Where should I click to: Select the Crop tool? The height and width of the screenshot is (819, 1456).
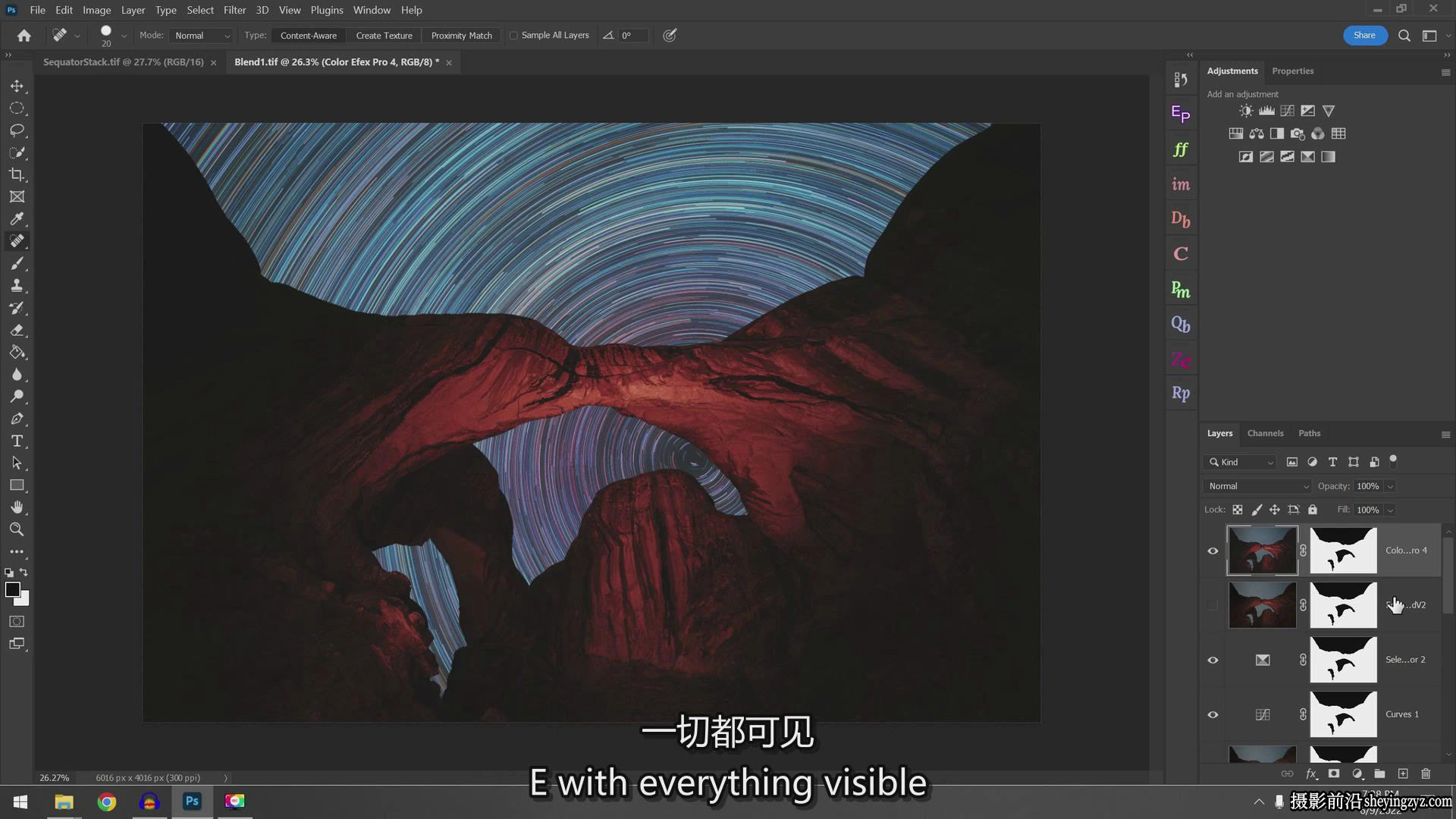[17, 174]
